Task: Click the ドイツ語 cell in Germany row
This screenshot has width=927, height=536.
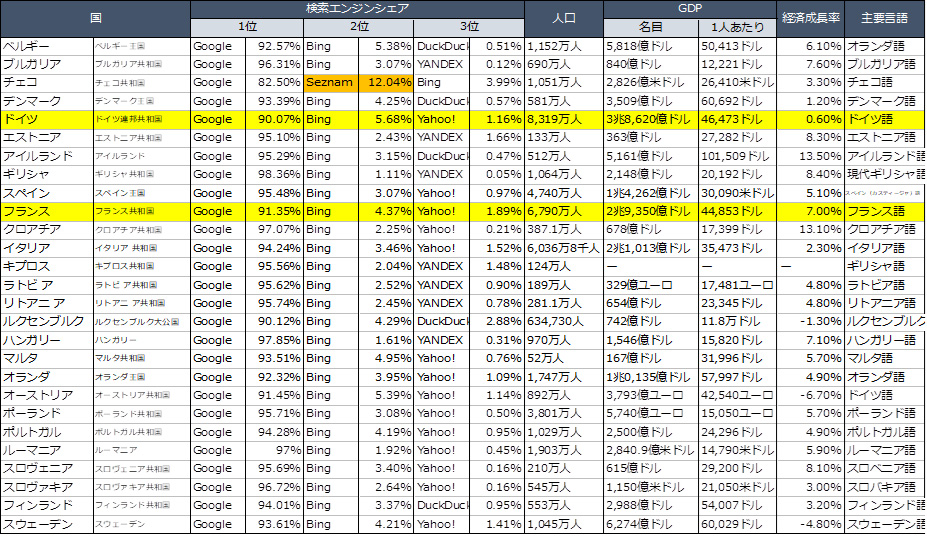Action: coord(885,119)
